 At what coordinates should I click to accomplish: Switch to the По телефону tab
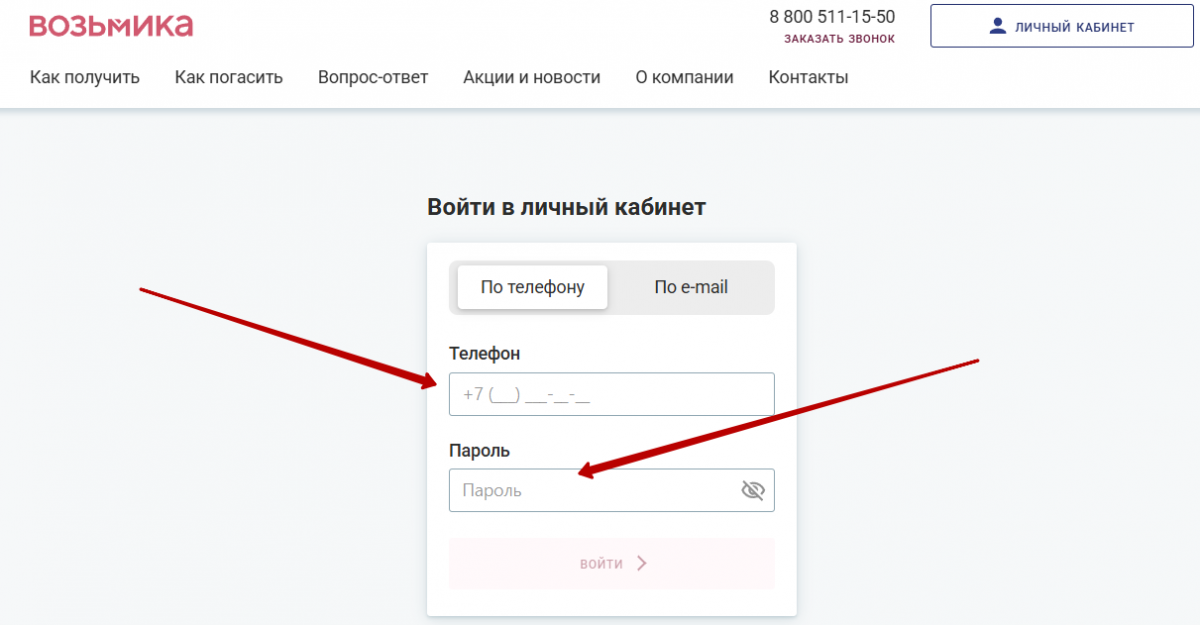[x=532, y=287]
